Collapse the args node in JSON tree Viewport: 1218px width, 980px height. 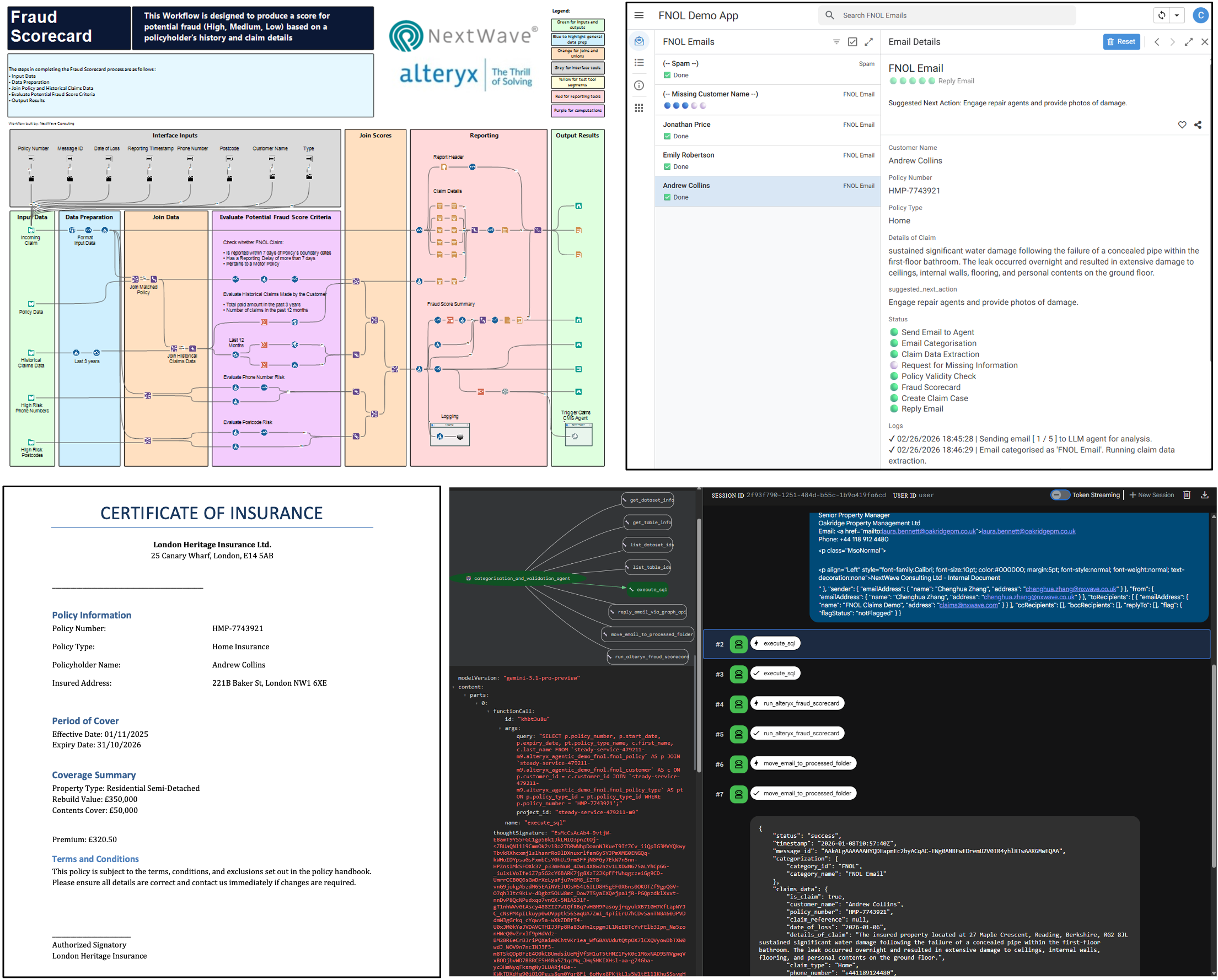click(x=500, y=729)
